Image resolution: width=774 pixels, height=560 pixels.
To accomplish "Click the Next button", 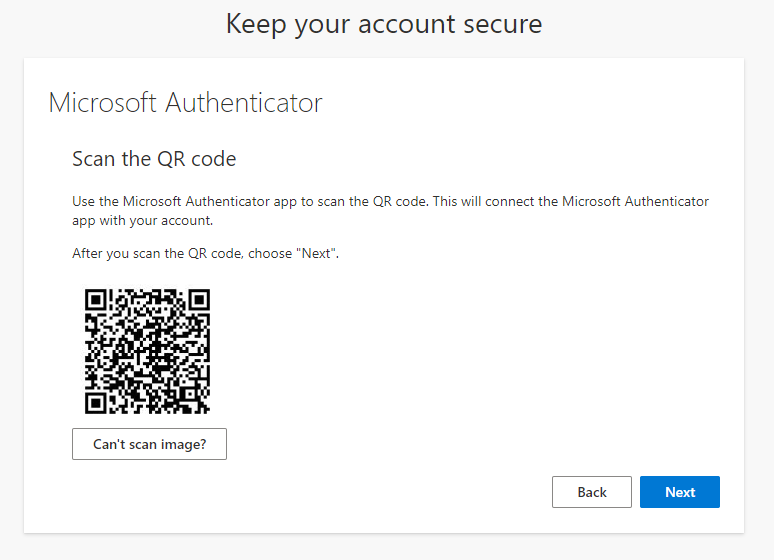I will pos(680,492).
